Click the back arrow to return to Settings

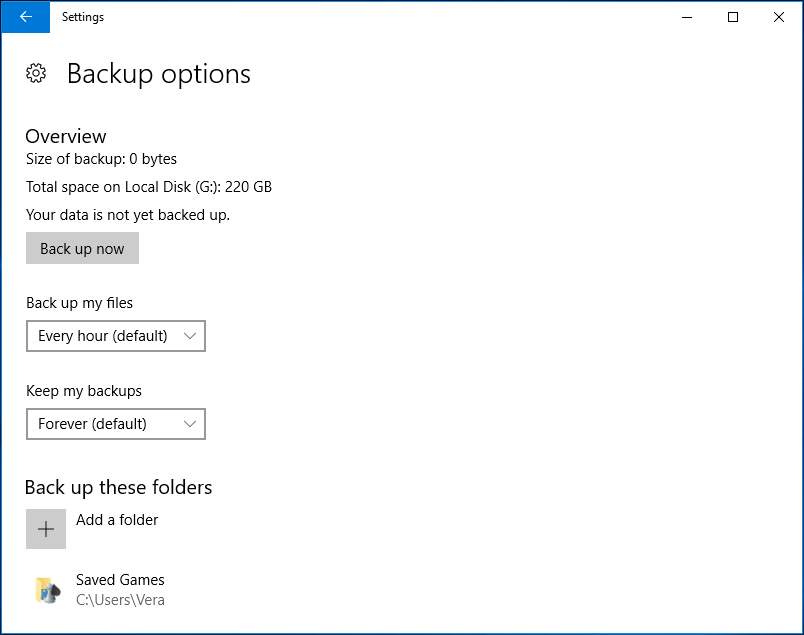pyautogui.click(x=25, y=17)
